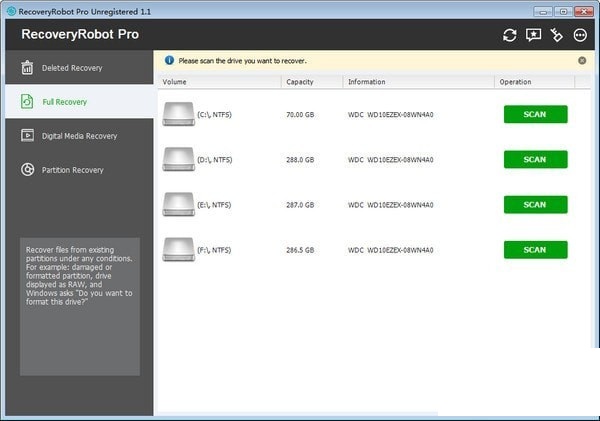
Task: Select the C: drive icon
Action: [x=178, y=115]
